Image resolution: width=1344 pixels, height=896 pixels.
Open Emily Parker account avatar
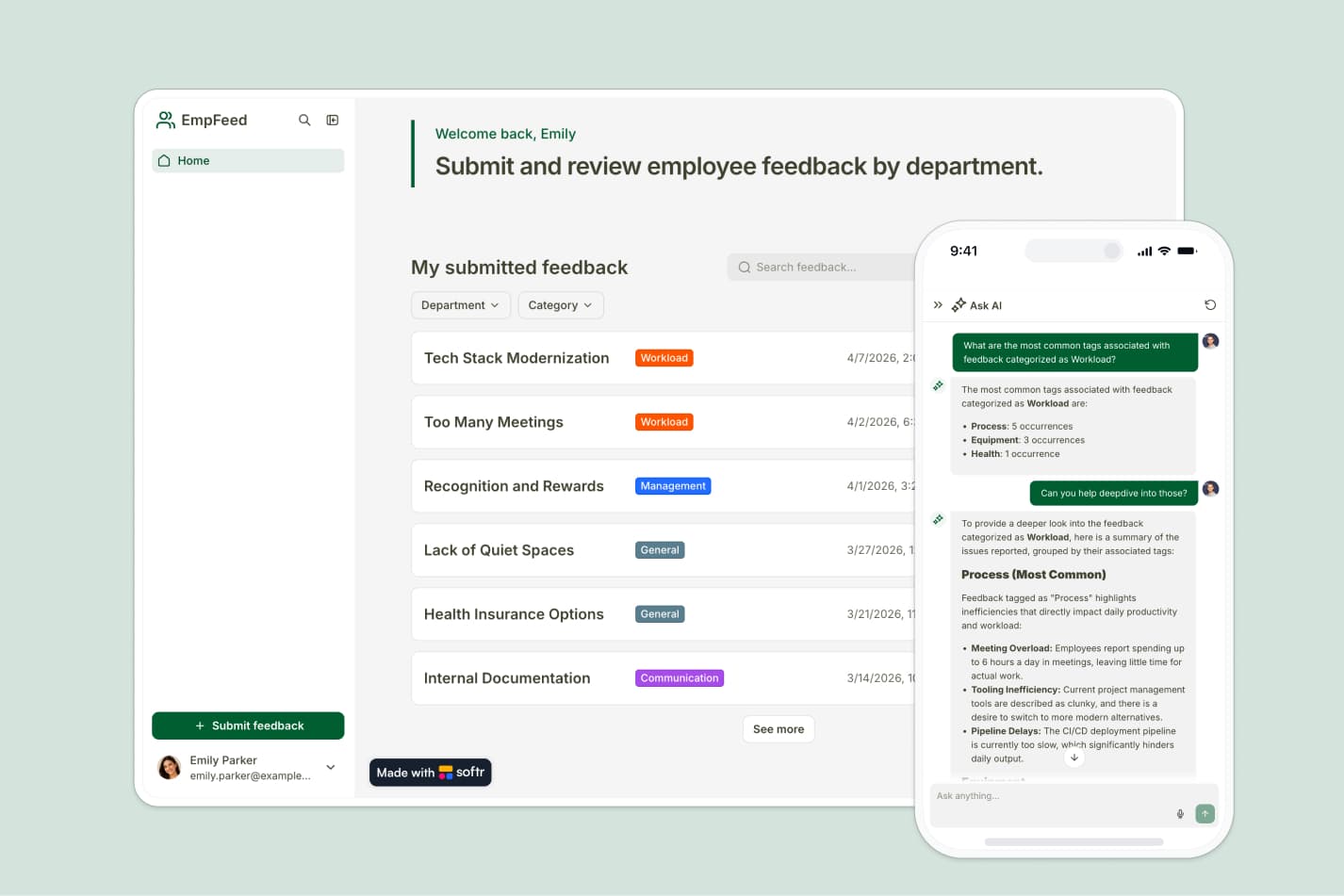coord(170,767)
